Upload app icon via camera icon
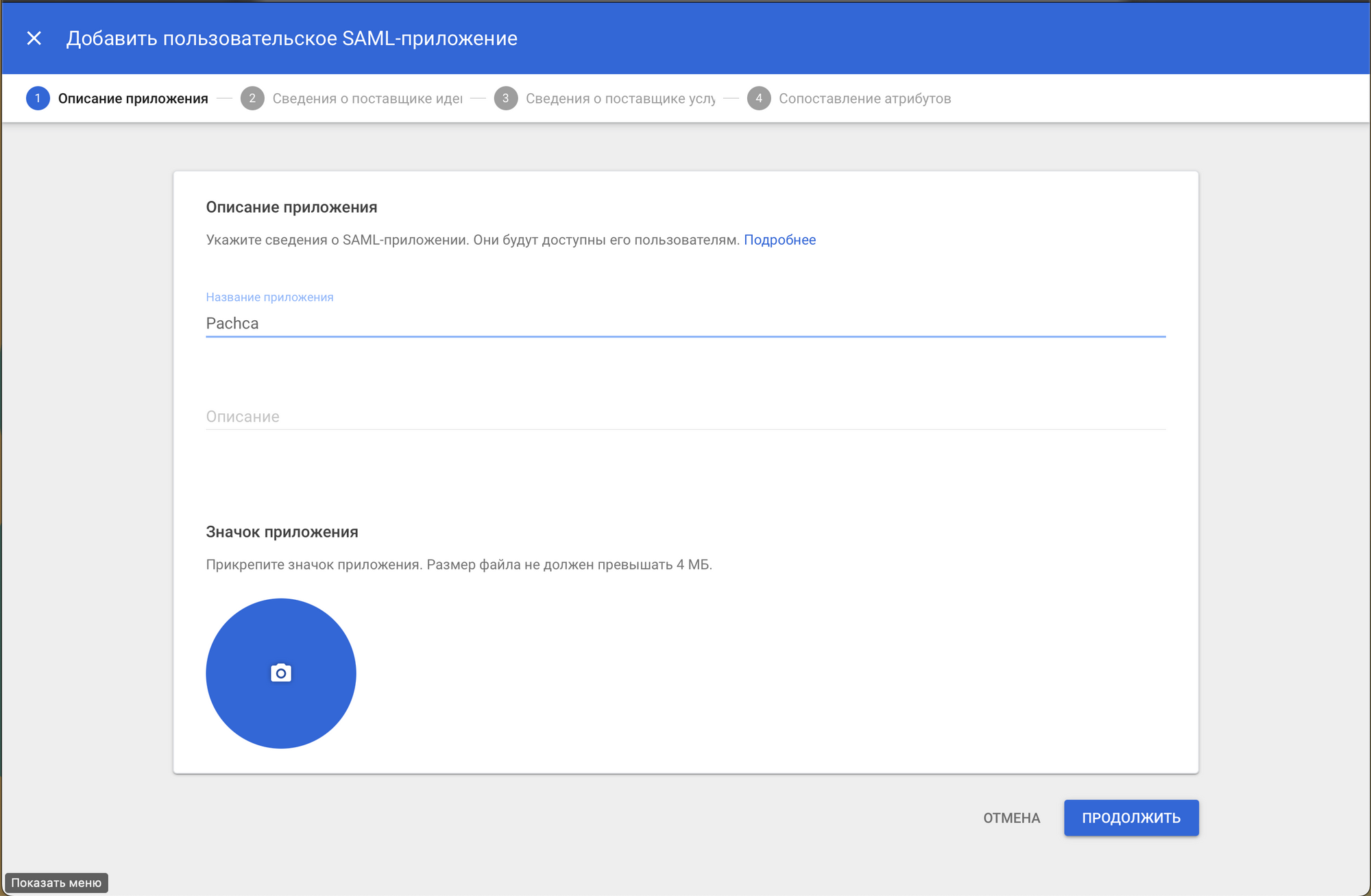 pyautogui.click(x=281, y=673)
